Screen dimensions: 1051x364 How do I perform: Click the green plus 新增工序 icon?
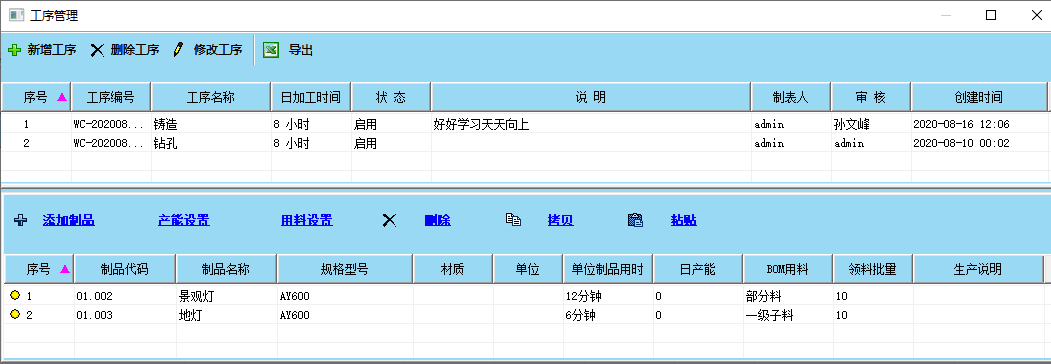[15, 50]
